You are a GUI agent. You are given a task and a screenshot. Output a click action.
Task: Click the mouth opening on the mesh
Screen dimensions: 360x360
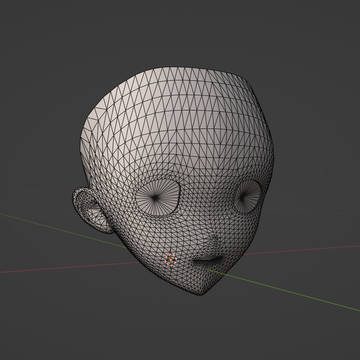coord(208,259)
